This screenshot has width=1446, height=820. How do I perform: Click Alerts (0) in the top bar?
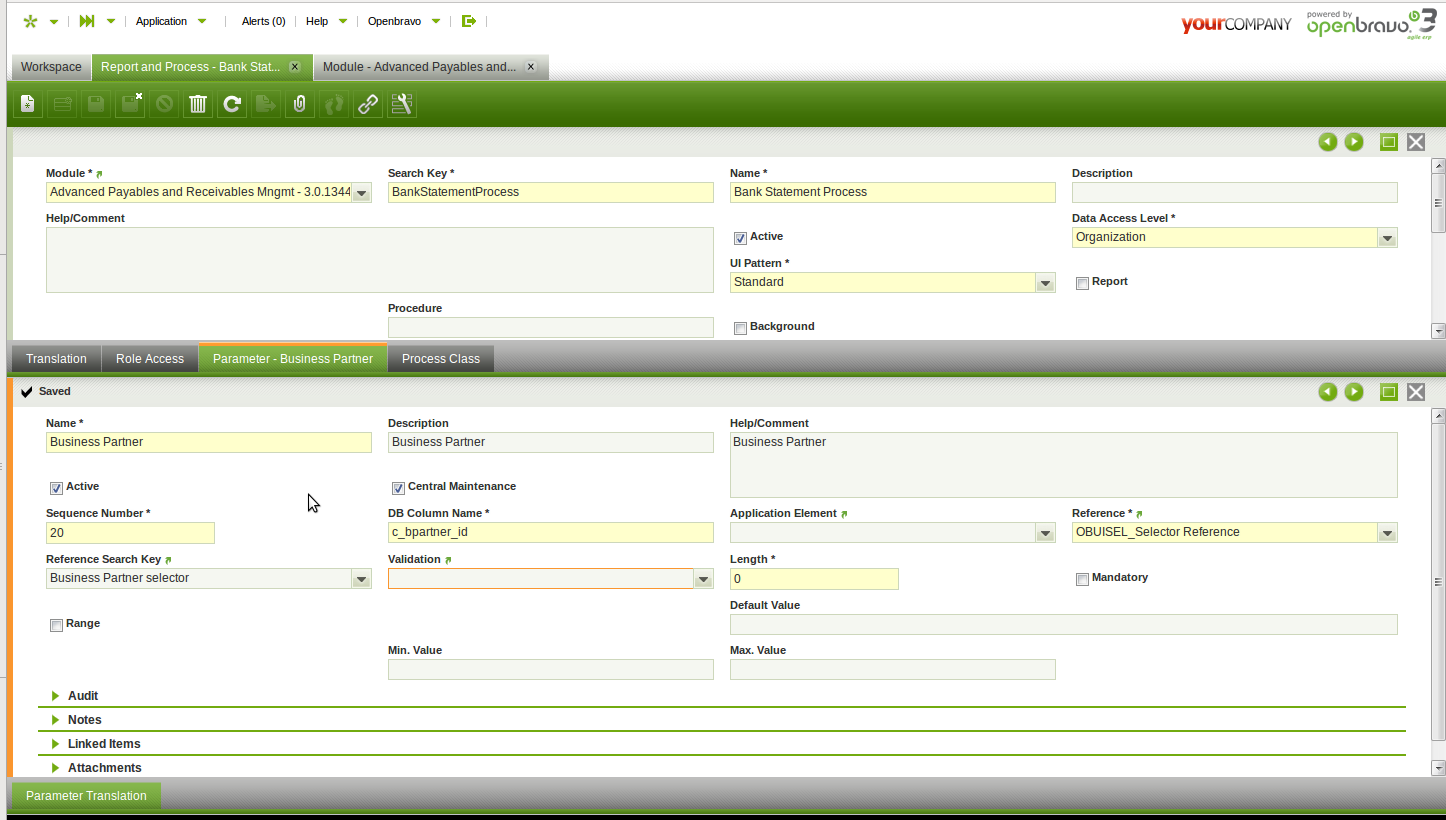coord(263,21)
